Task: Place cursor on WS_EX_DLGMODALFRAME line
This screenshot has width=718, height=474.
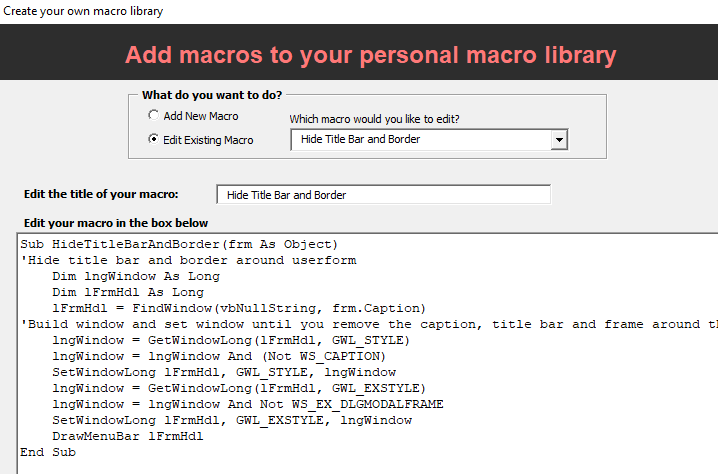Action: click(248, 404)
